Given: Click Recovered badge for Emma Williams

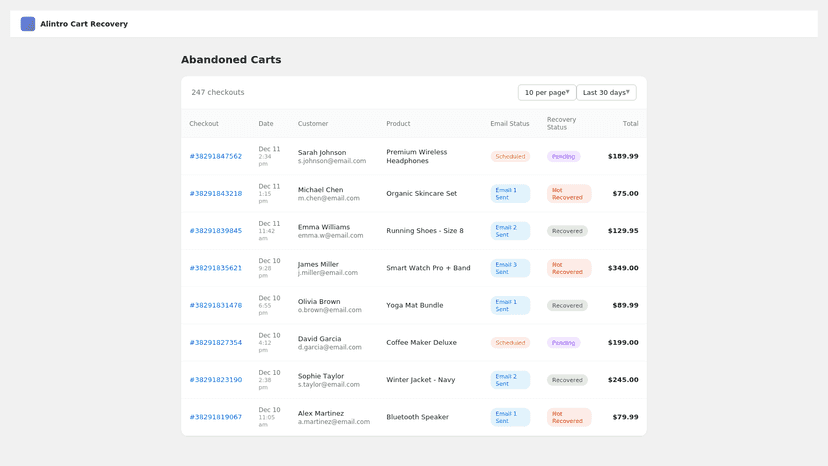Looking at the screenshot, I should [x=567, y=231].
